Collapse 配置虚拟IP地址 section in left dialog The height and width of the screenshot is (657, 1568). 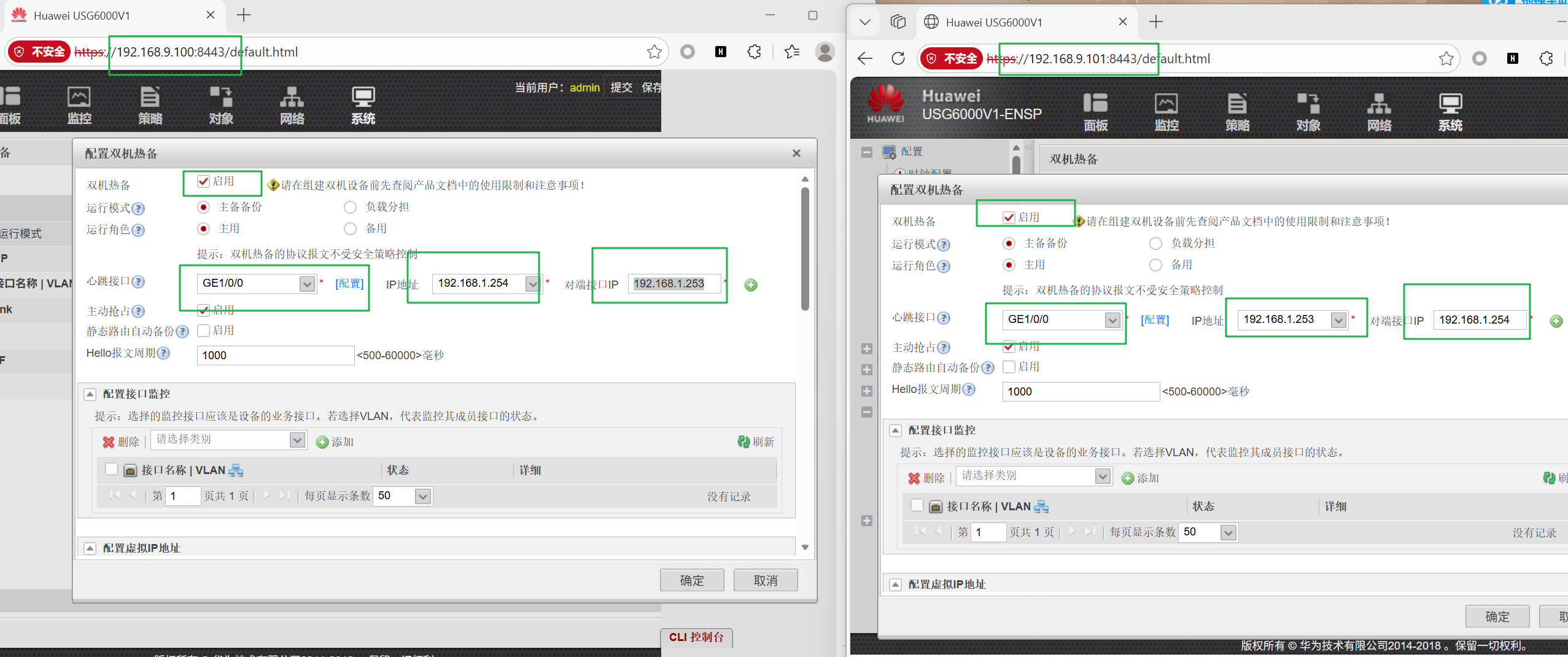[90, 548]
